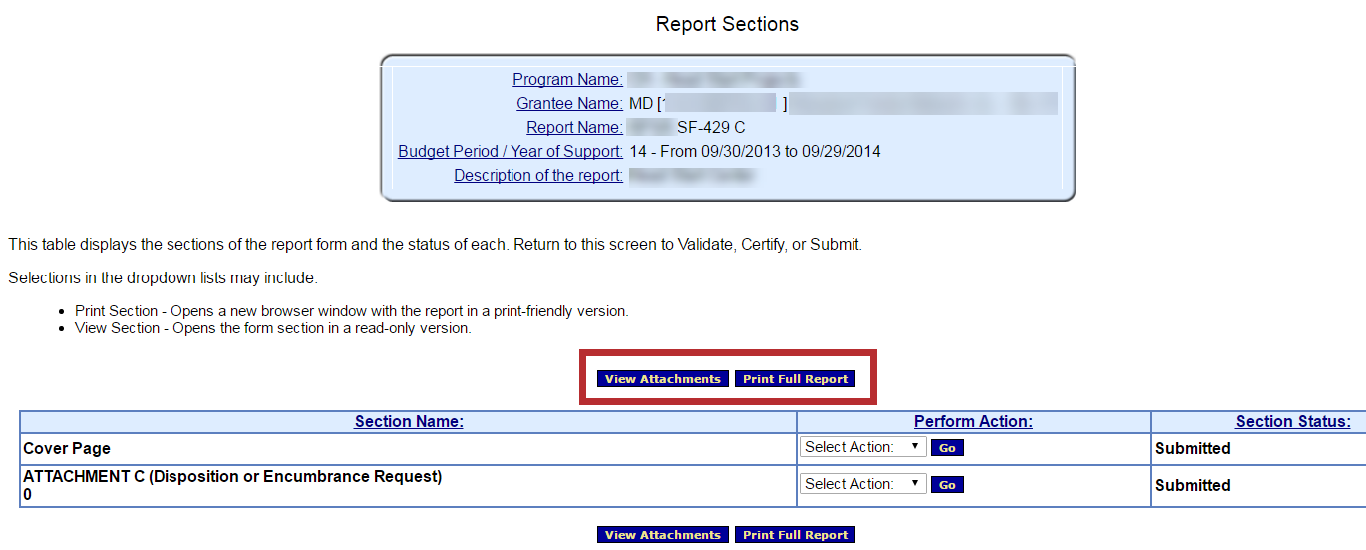This screenshot has width=1366, height=550.
Task: Expand Select Action dropdown for Cover Page
Action: 863,448
